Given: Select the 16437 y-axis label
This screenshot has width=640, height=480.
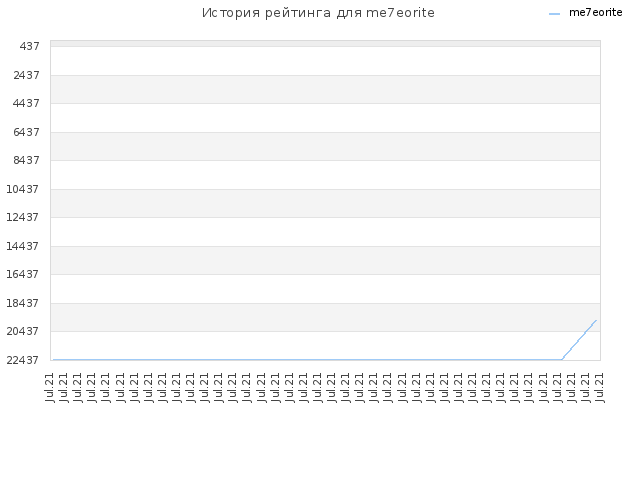Looking at the screenshot, I should [23, 274].
